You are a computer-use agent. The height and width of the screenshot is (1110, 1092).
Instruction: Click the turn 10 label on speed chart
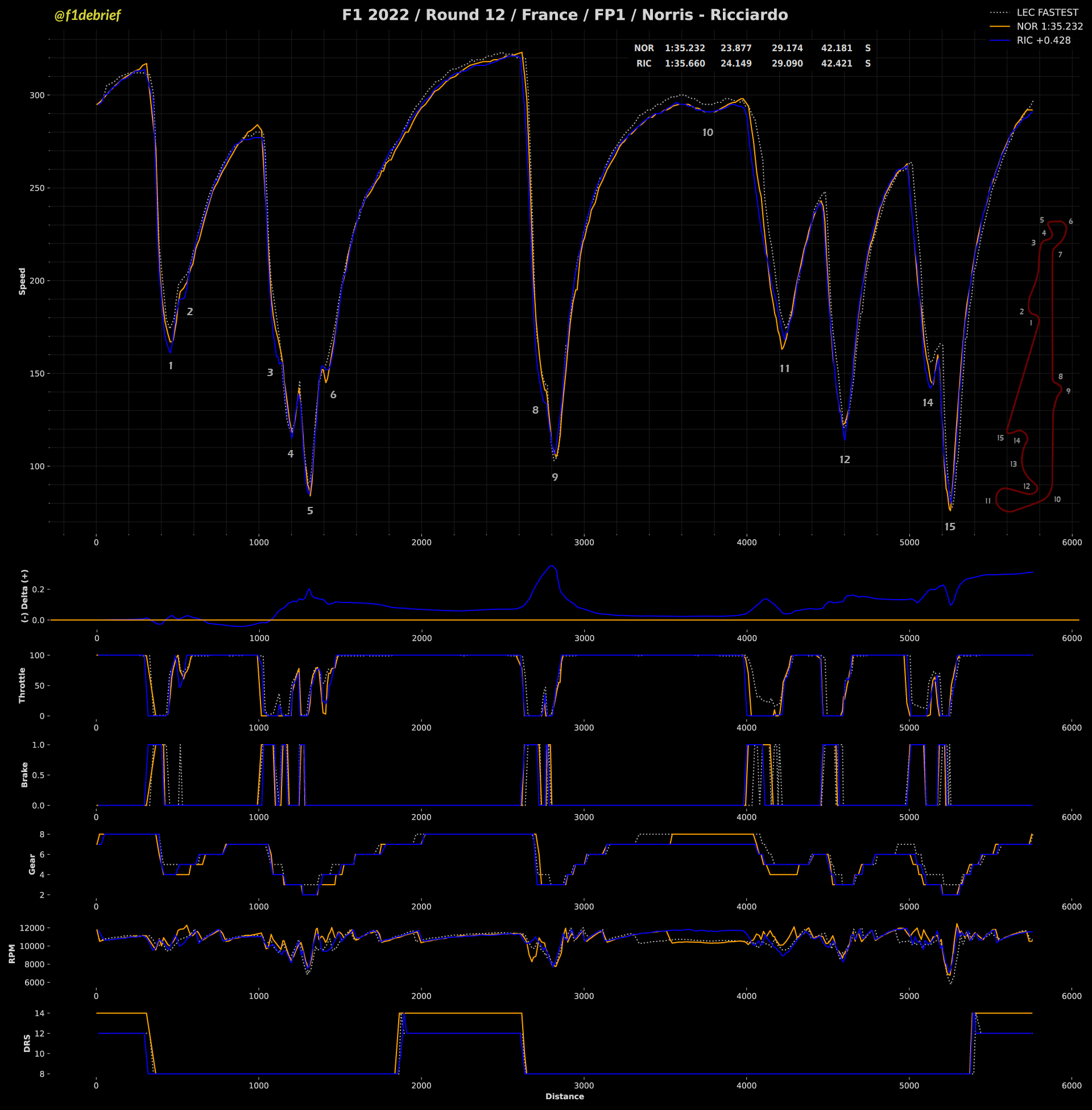click(708, 133)
